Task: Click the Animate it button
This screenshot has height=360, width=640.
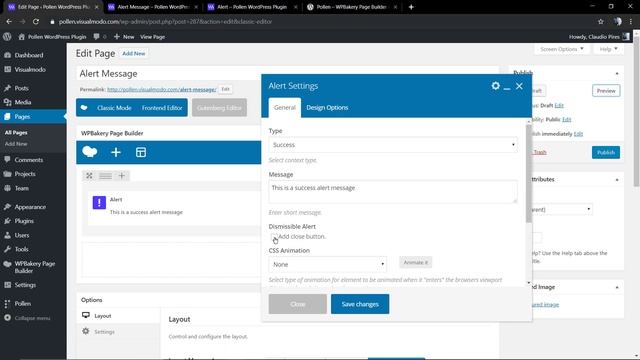Action: pyautogui.click(x=416, y=262)
